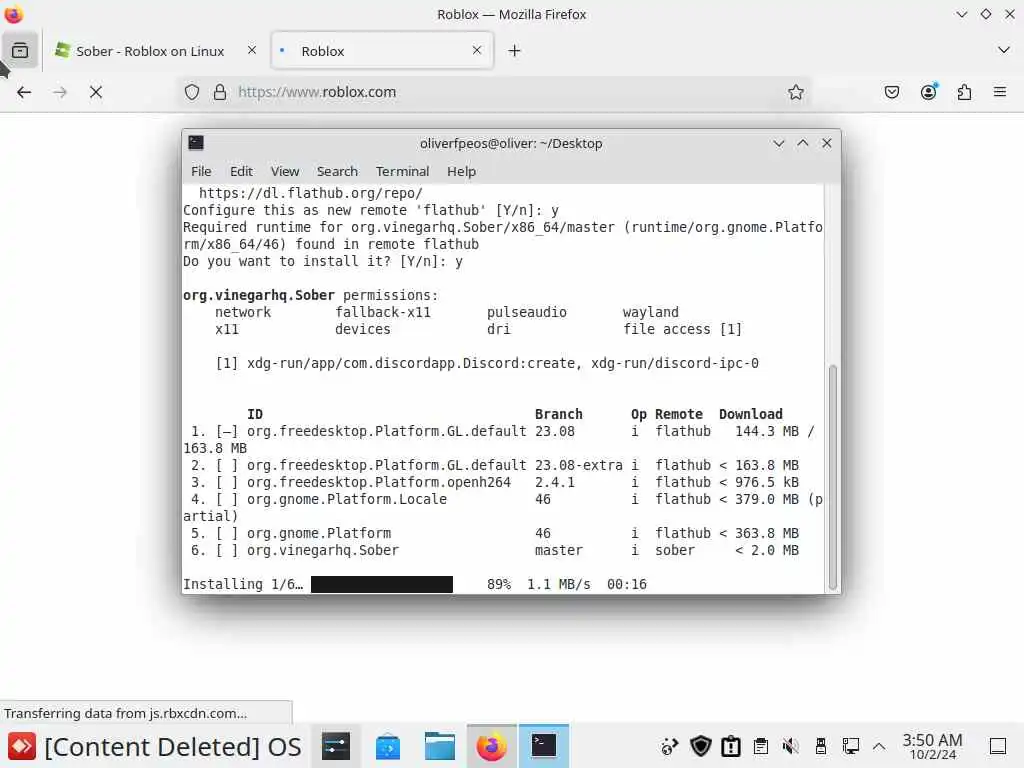Open terminal Search menu
Image resolution: width=1024 pixels, height=768 pixels.
tap(337, 171)
